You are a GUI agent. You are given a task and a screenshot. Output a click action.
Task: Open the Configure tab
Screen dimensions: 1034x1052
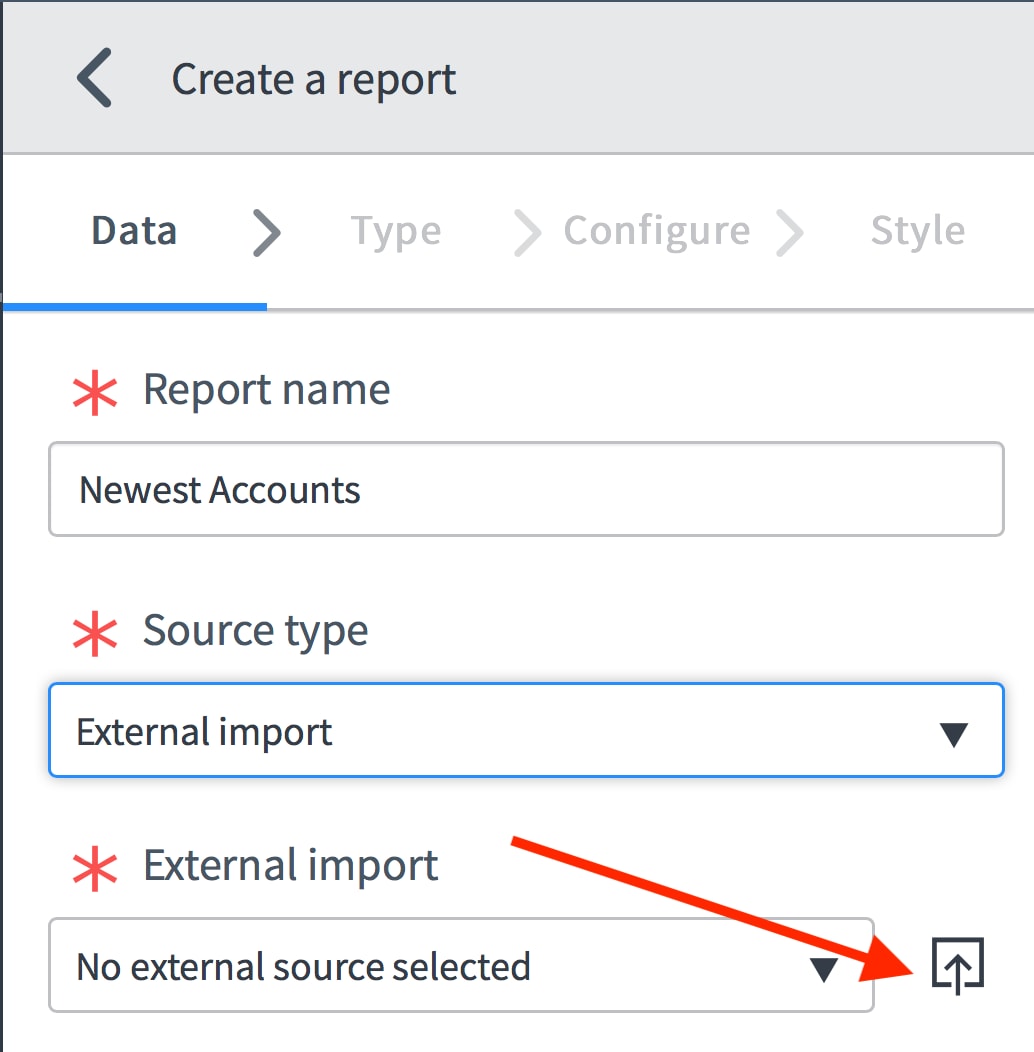(656, 231)
